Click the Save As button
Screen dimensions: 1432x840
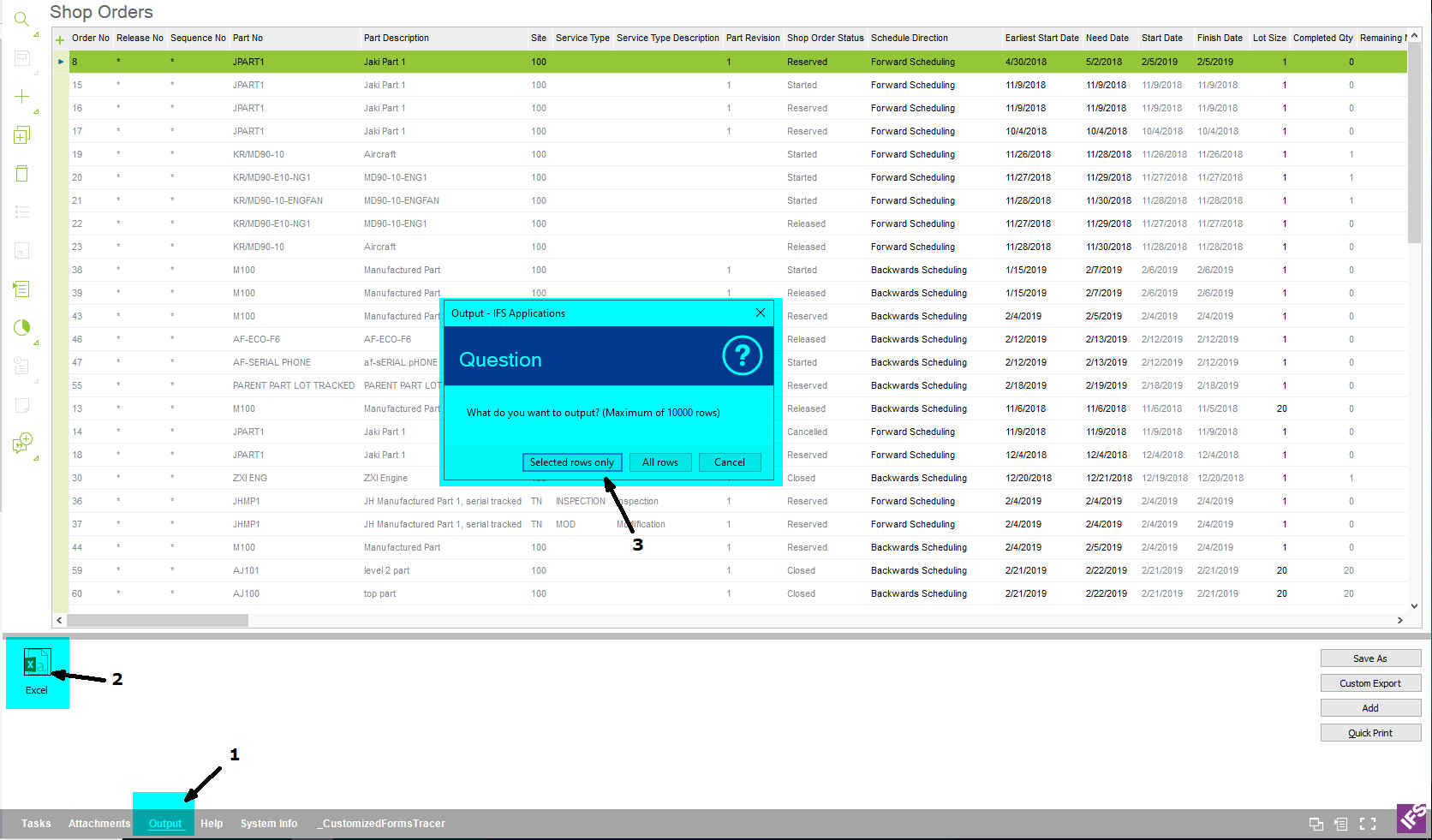1370,658
